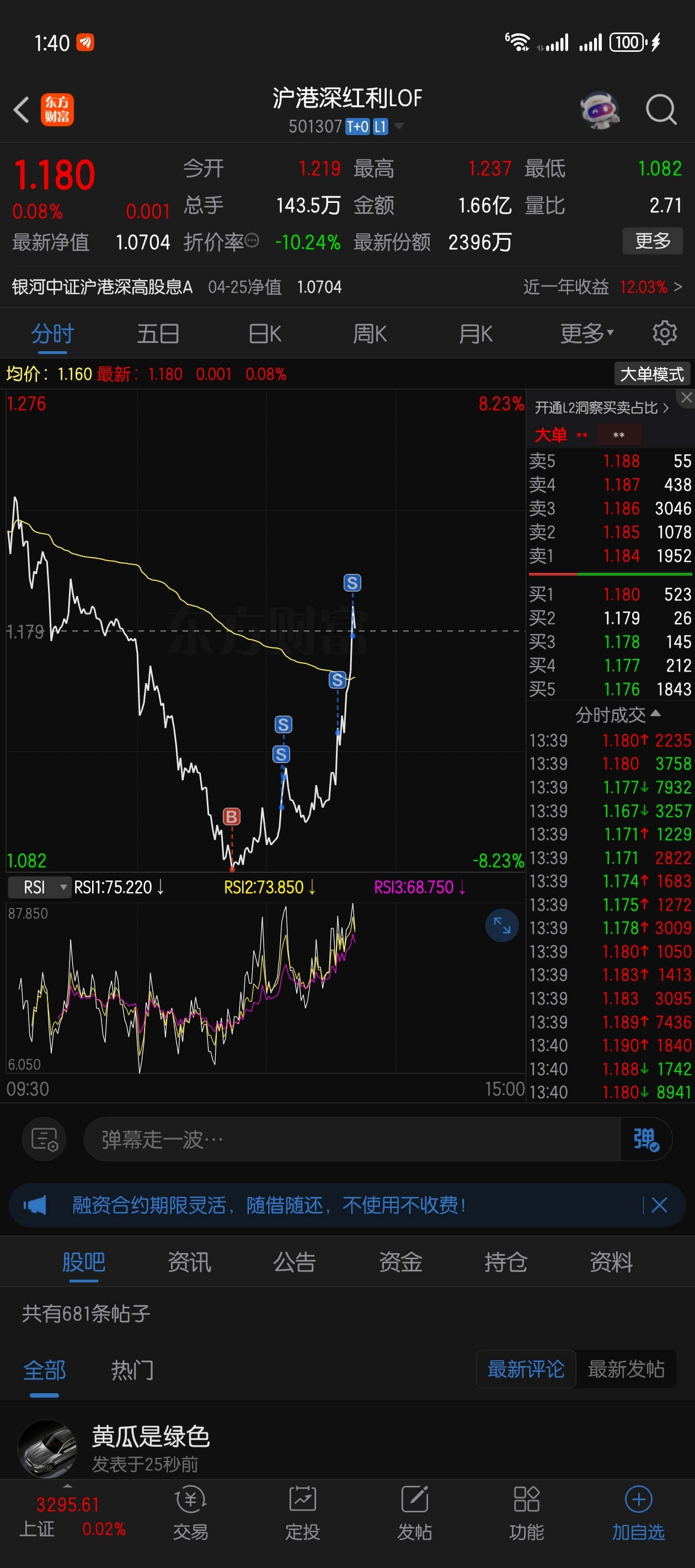Tap the megaphone announcement icon
The image size is (695, 1568).
click(x=35, y=1205)
